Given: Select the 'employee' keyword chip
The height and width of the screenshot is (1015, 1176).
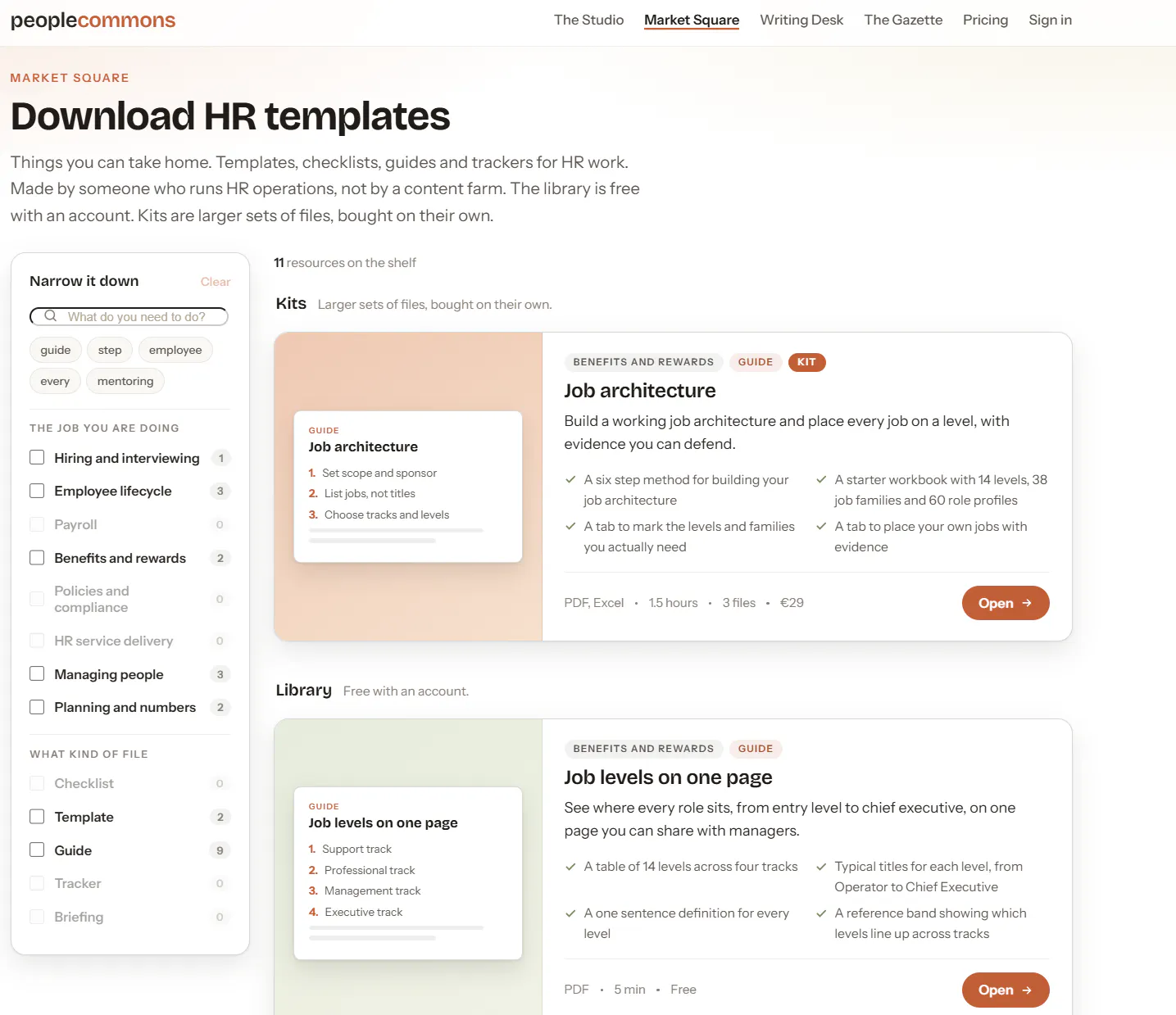Looking at the screenshot, I should pyautogui.click(x=175, y=350).
